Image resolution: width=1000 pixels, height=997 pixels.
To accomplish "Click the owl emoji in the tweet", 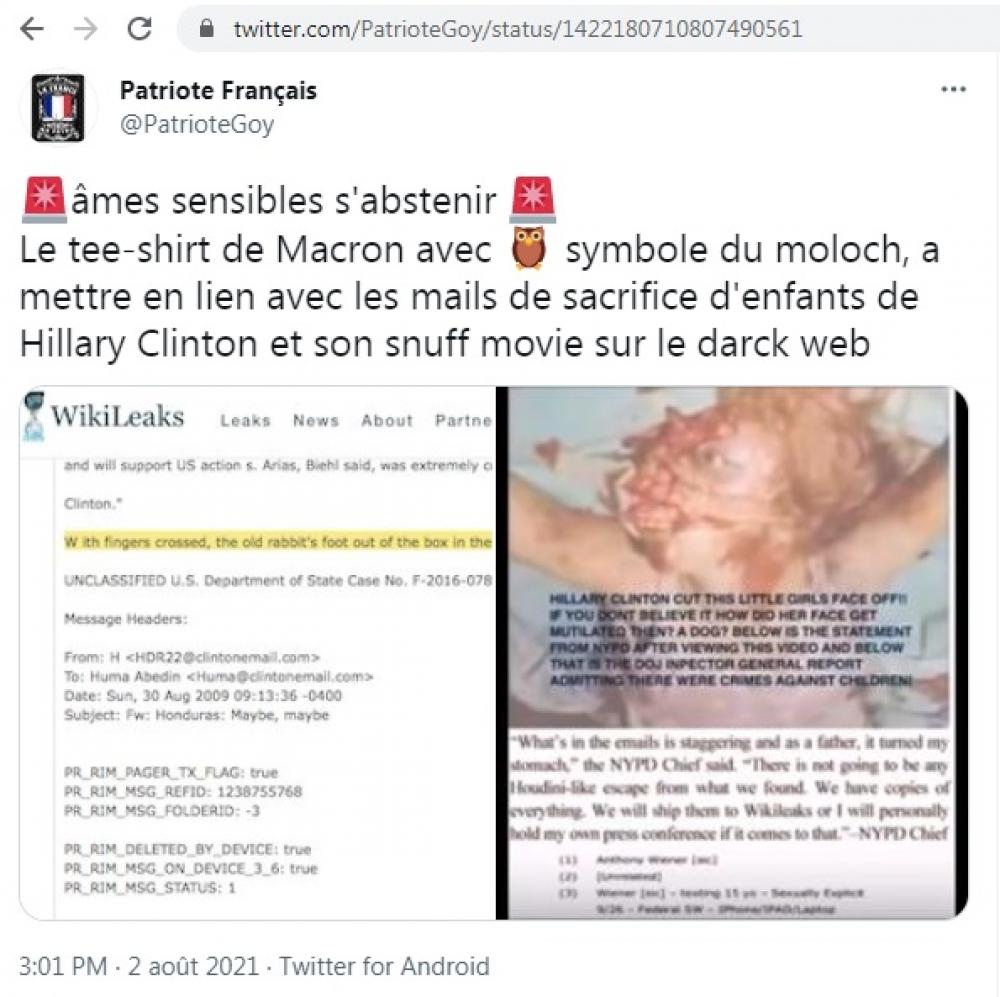I will (x=530, y=249).
